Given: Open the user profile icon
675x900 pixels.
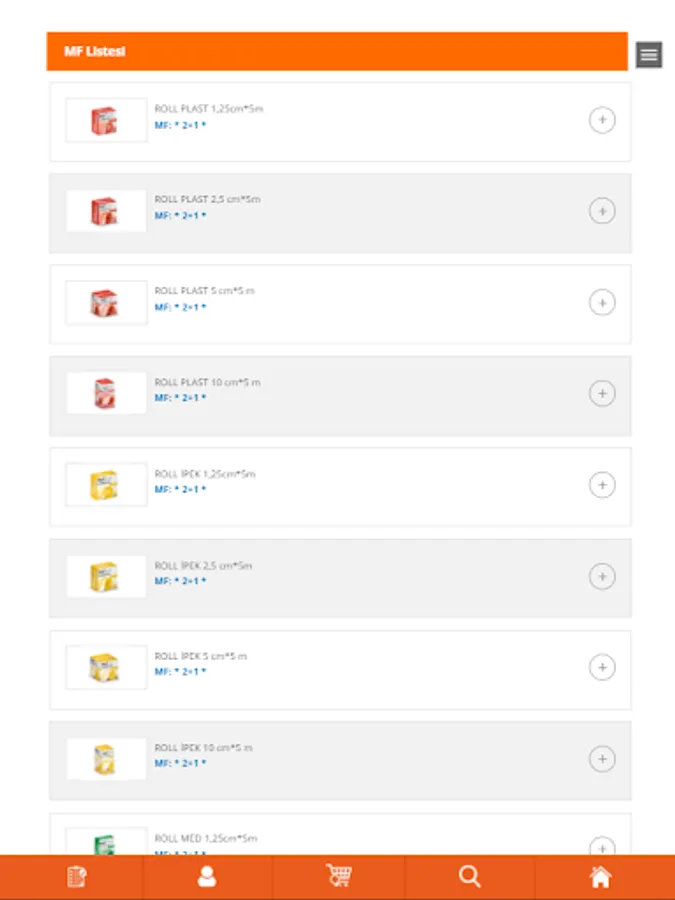Looking at the screenshot, I should (207, 877).
